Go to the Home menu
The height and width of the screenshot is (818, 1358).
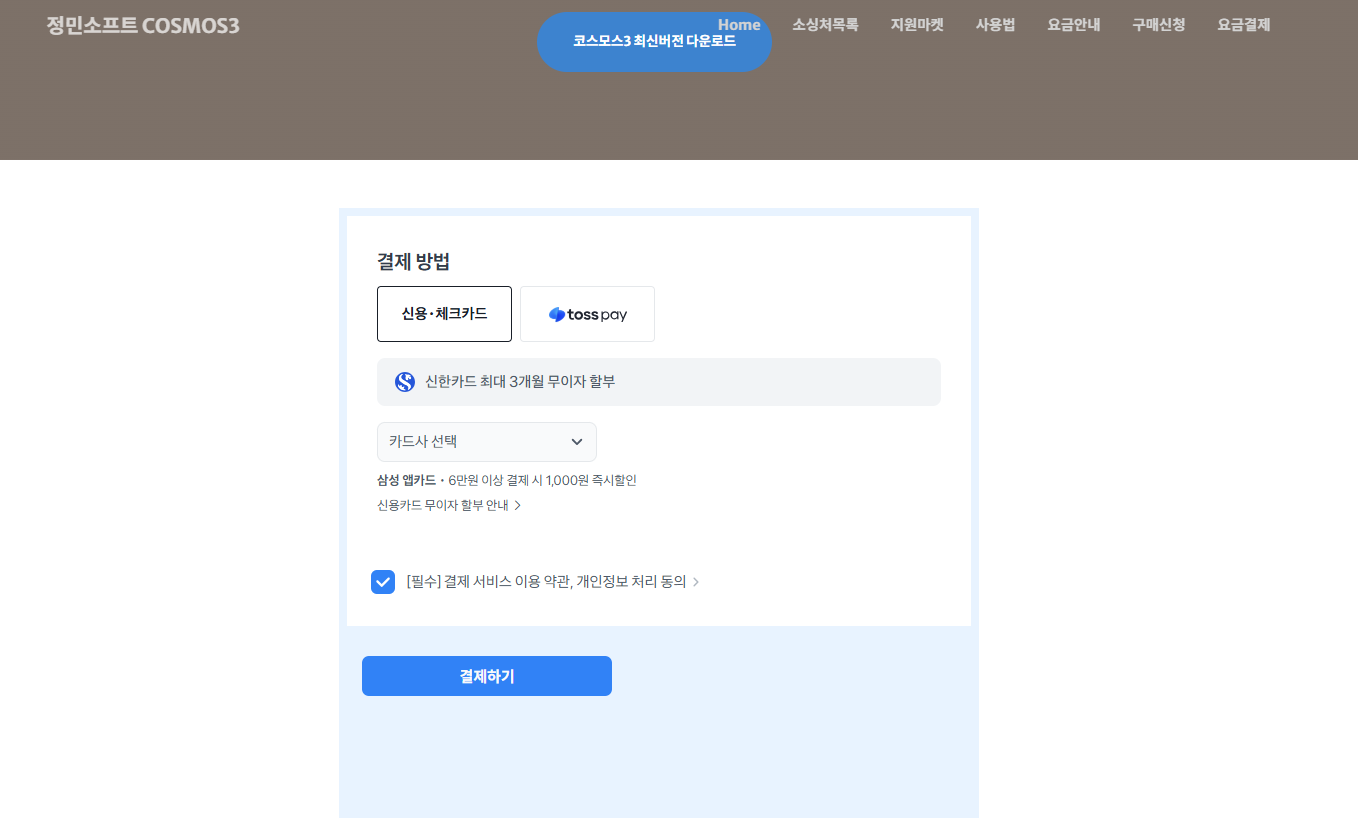coord(739,25)
